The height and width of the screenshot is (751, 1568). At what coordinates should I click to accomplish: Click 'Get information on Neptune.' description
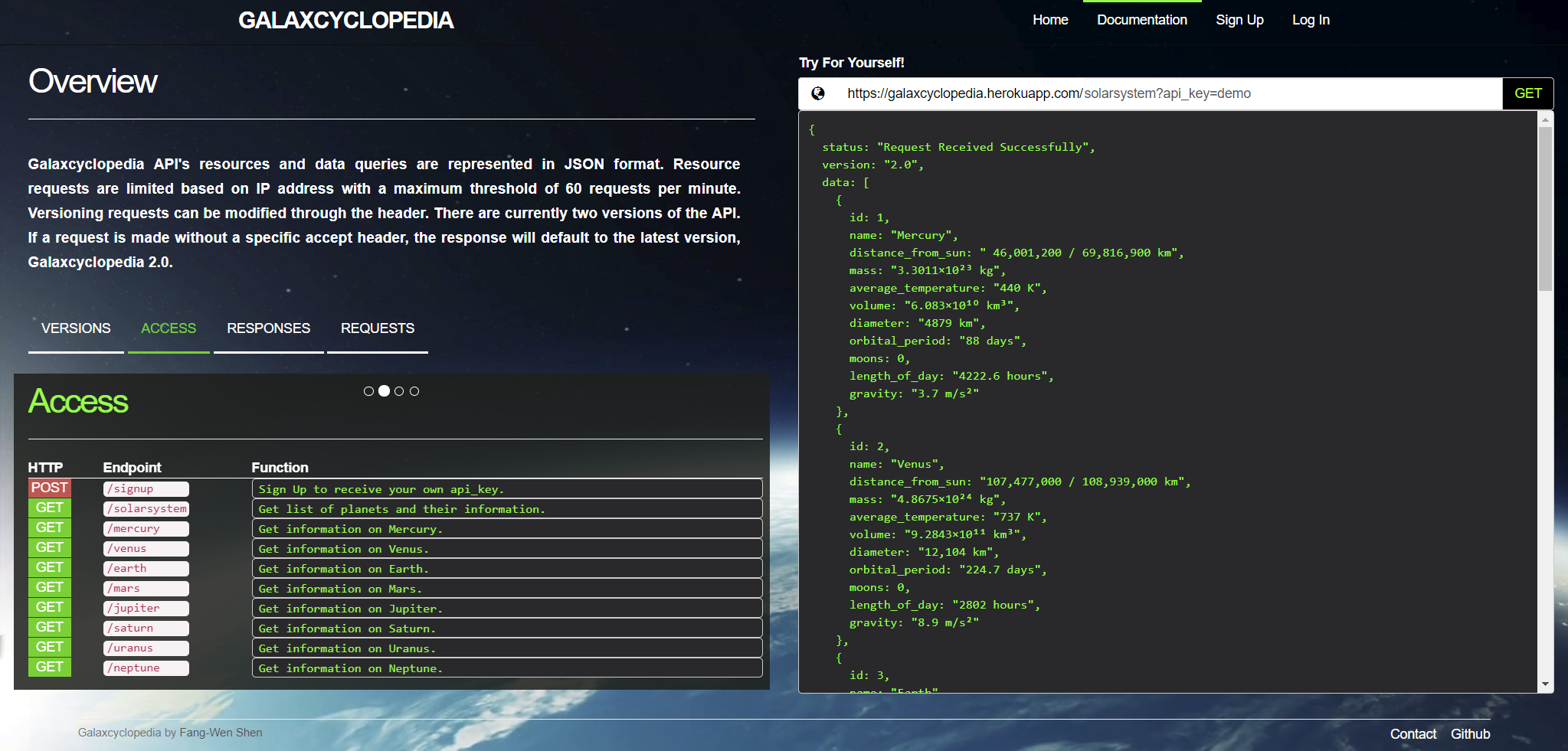click(x=507, y=668)
